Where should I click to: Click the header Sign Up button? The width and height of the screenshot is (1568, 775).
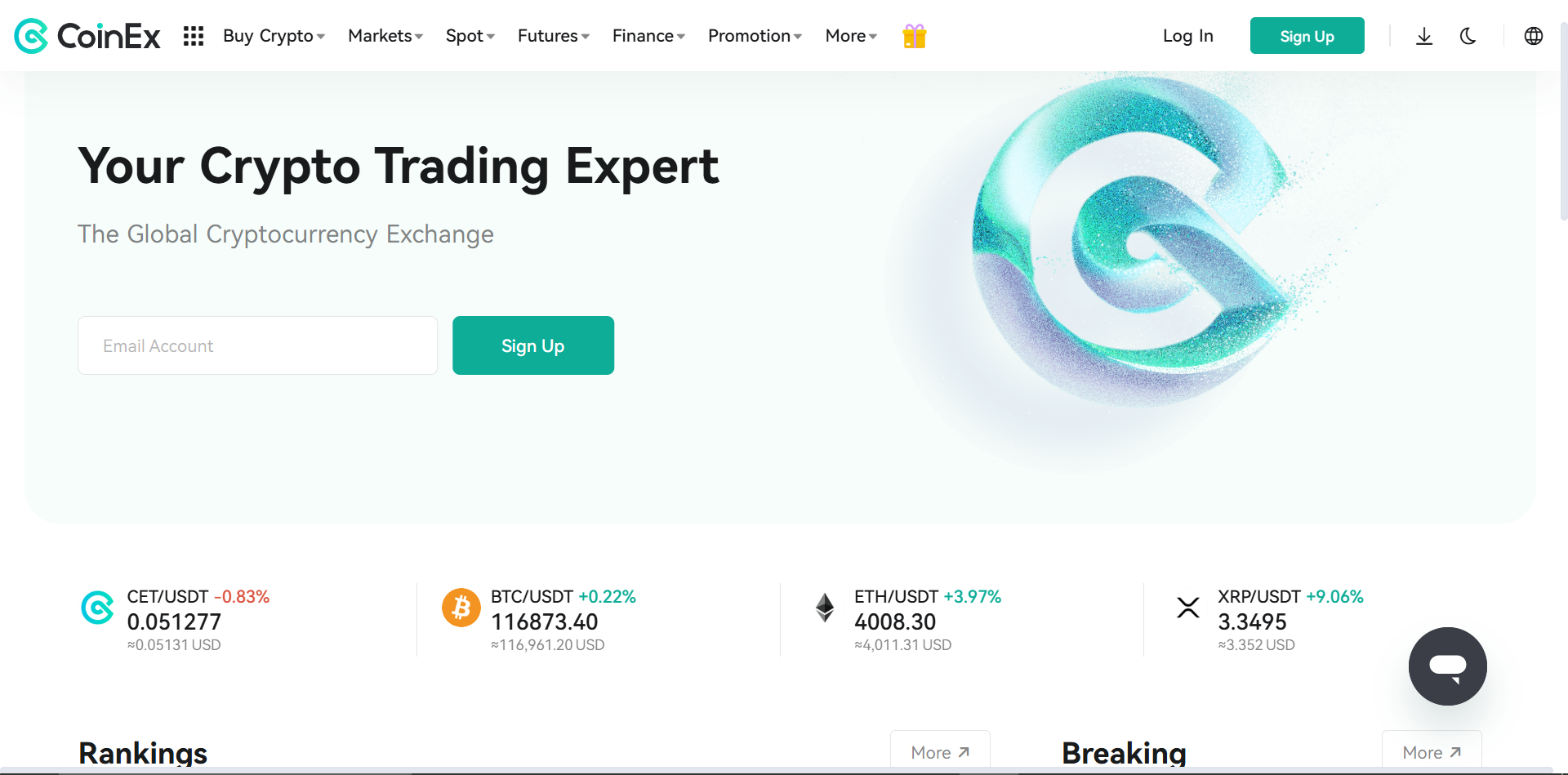[1307, 36]
